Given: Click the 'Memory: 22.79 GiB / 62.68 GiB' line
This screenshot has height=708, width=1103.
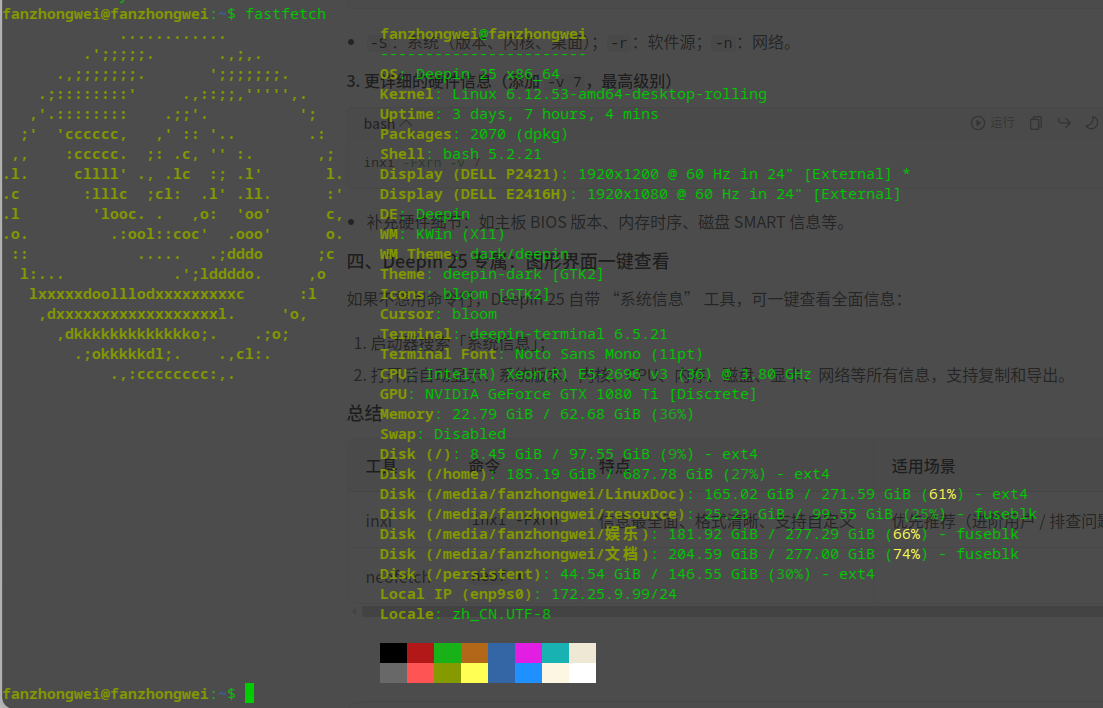Looking at the screenshot, I should tap(537, 415).
